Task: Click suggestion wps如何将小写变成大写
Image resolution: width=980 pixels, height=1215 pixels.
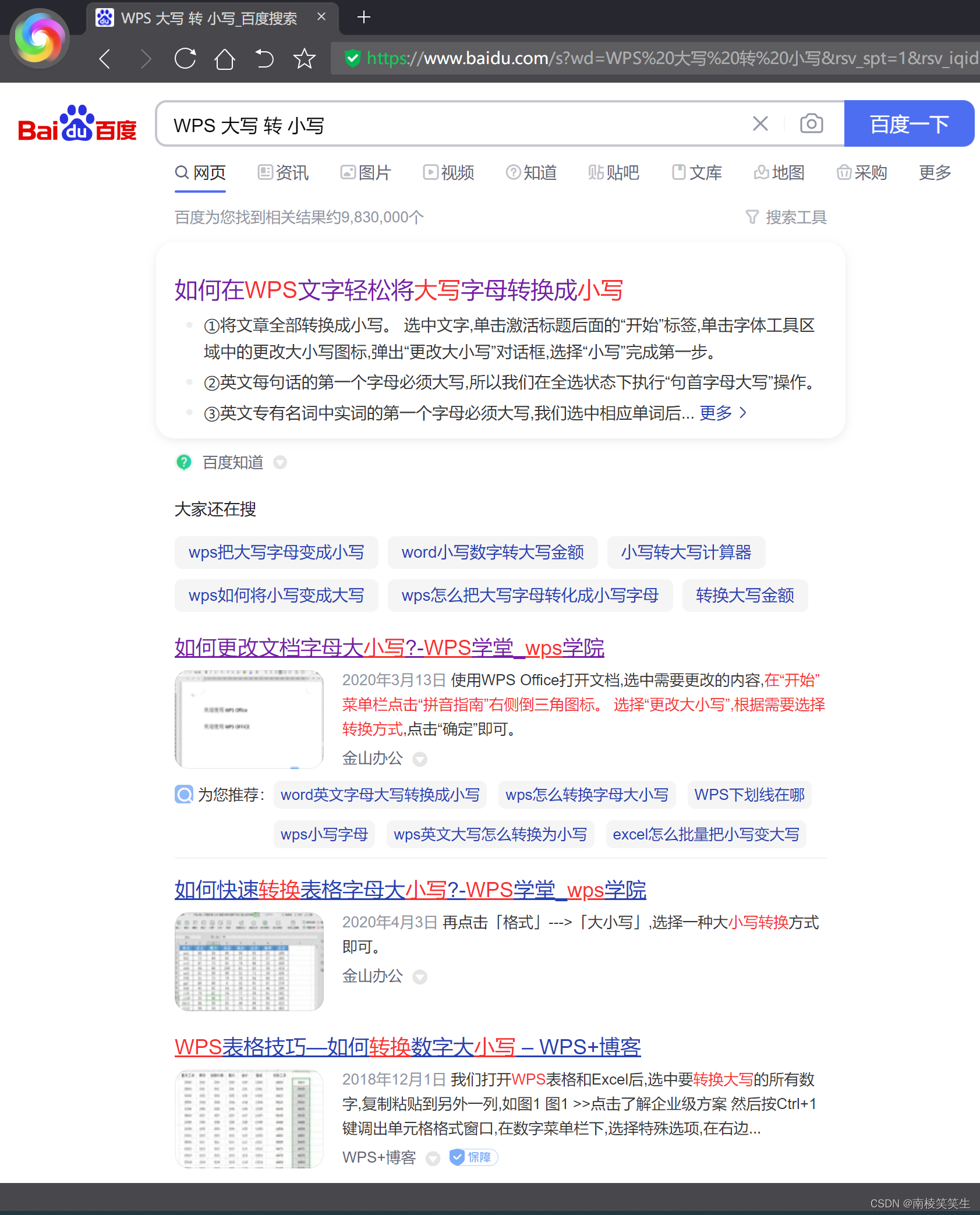Action: pos(276,595)
